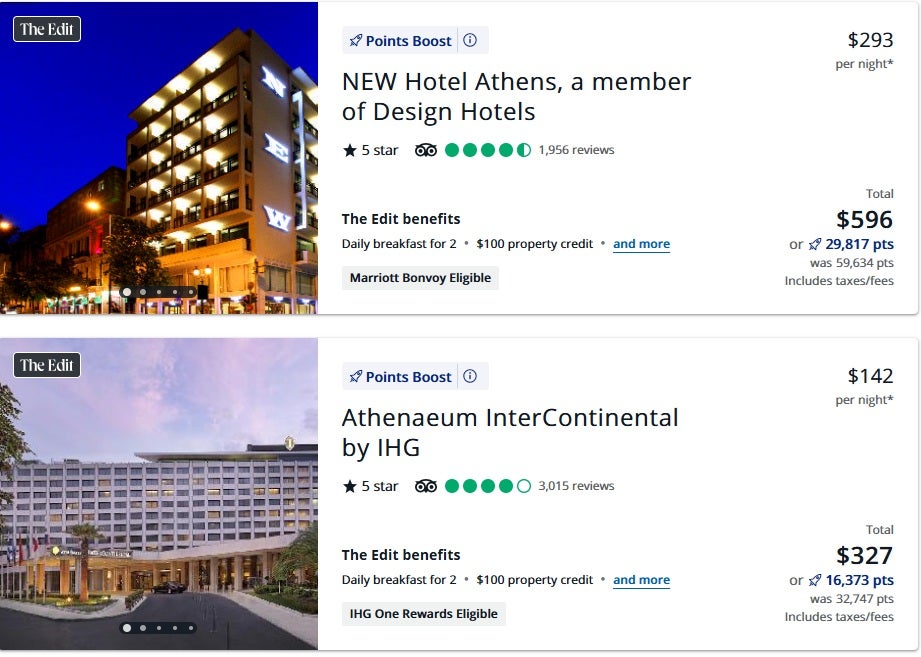Click Tripadvisor owl icon for NEW Hotel Athens
This screenshot has height=657, width=921.
tap(426, 150)
